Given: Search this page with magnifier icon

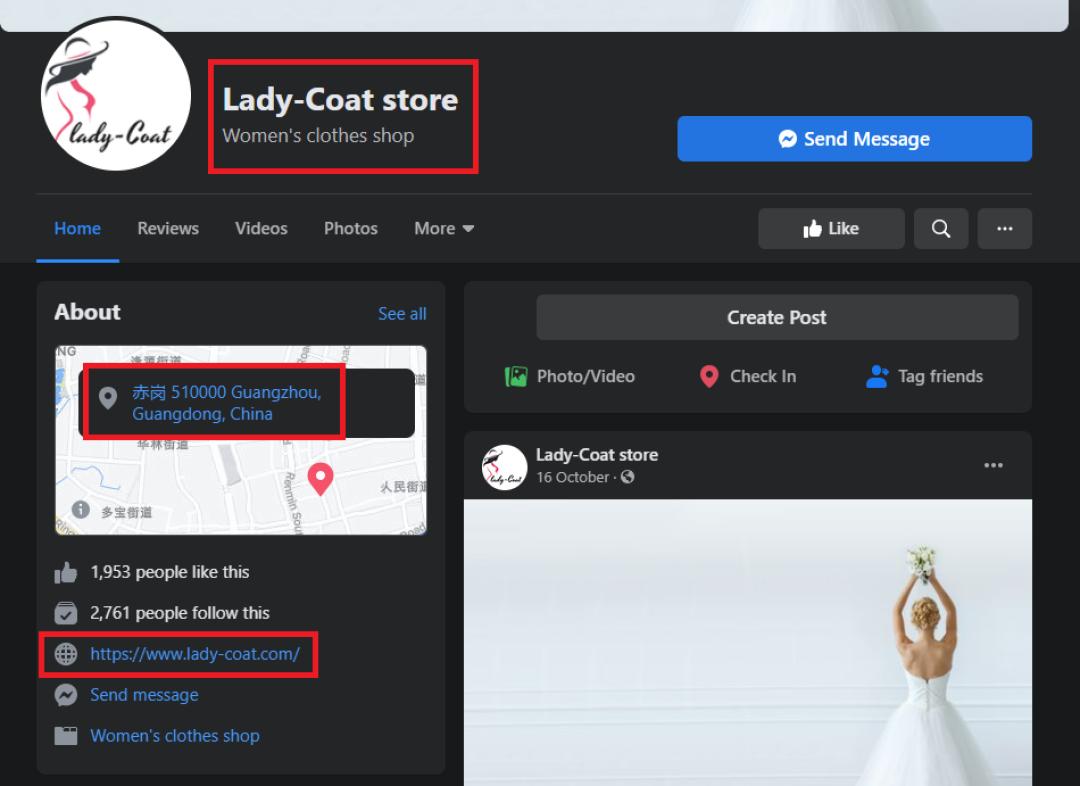Looking at the screenshot, I should click(941, 229).
